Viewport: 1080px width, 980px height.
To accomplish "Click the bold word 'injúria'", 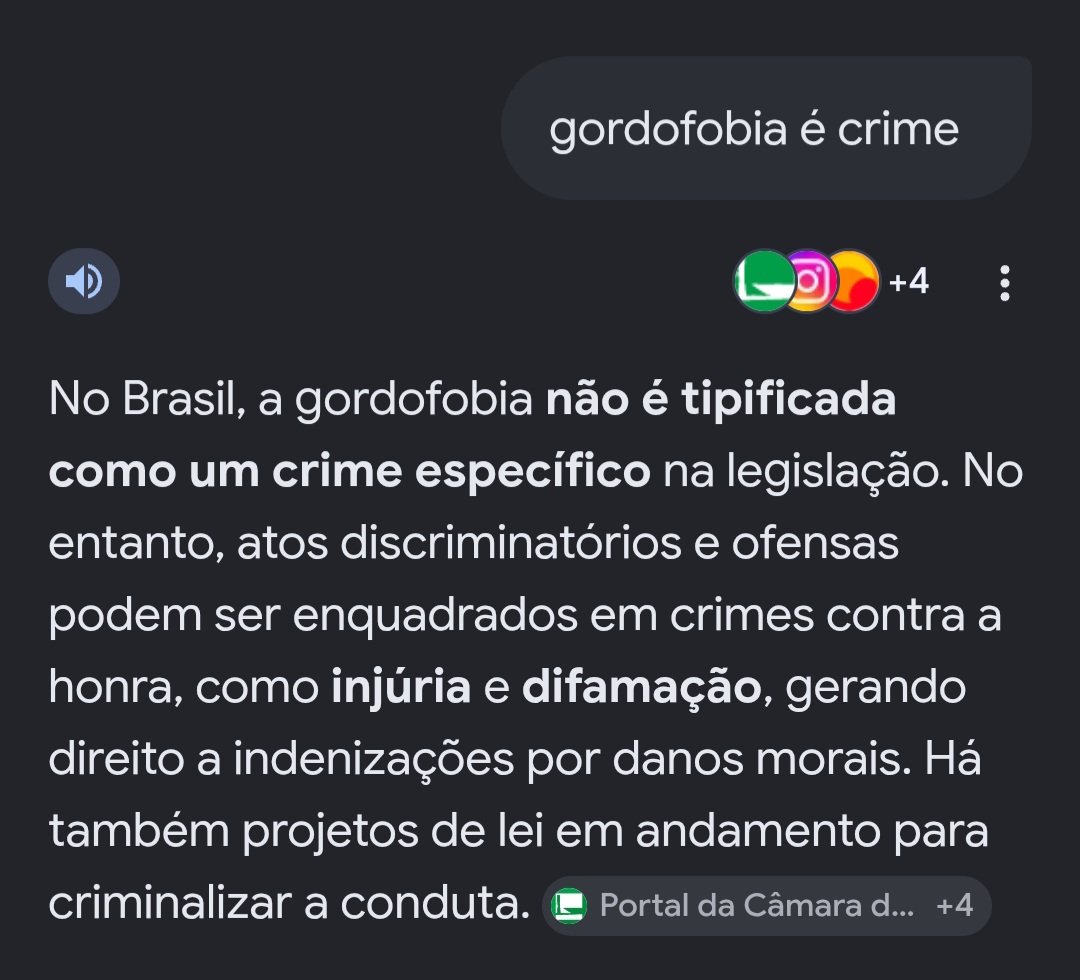I will [401, 687].
